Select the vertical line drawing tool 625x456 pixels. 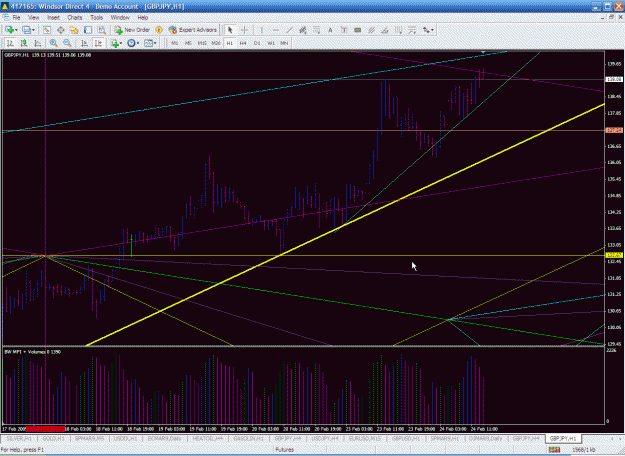point(262,30)
